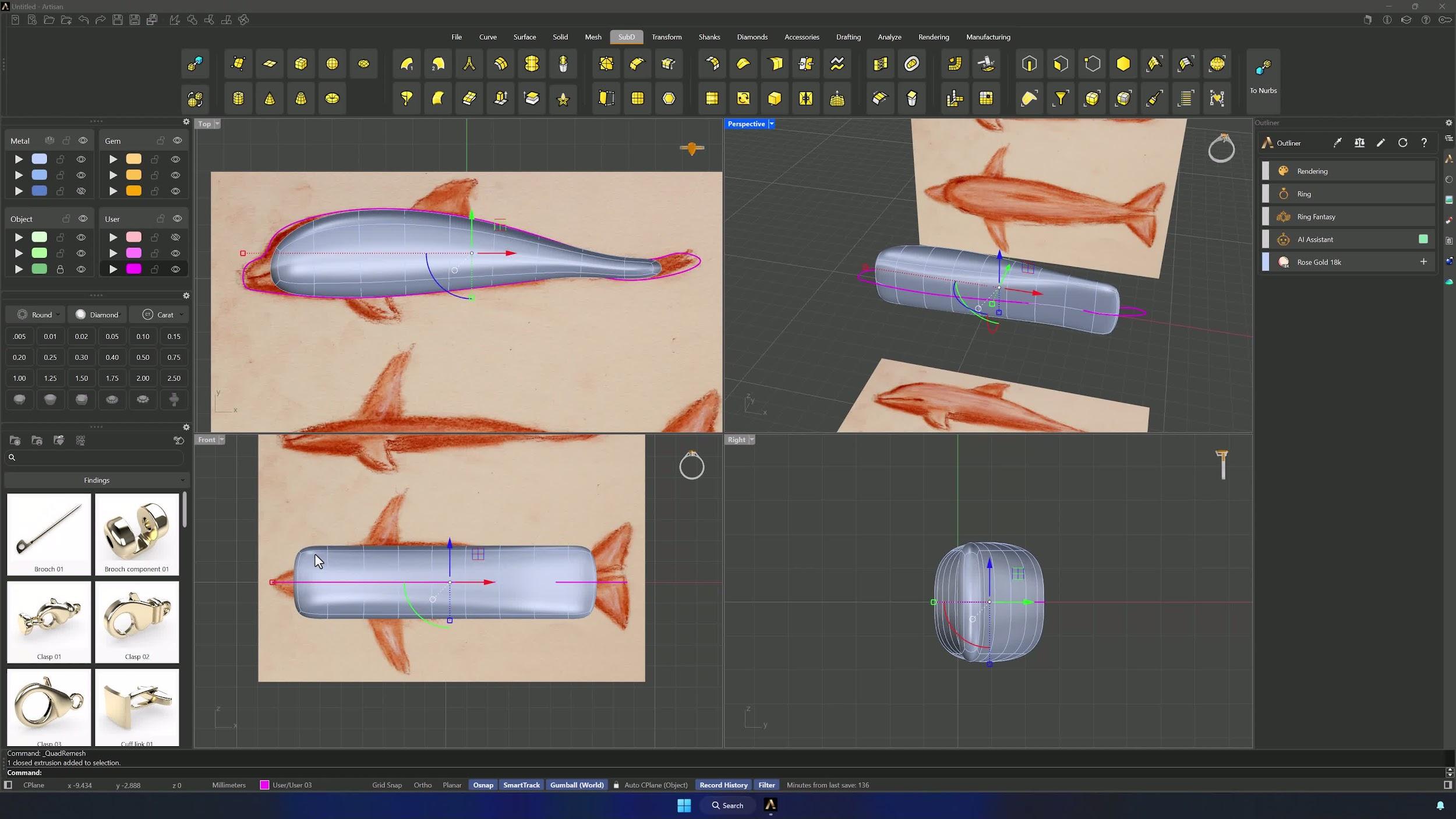Click the undo arrow in quick toolbar
The width and height of the screenshot is (1456, 819).
click(x=84, y=20)
